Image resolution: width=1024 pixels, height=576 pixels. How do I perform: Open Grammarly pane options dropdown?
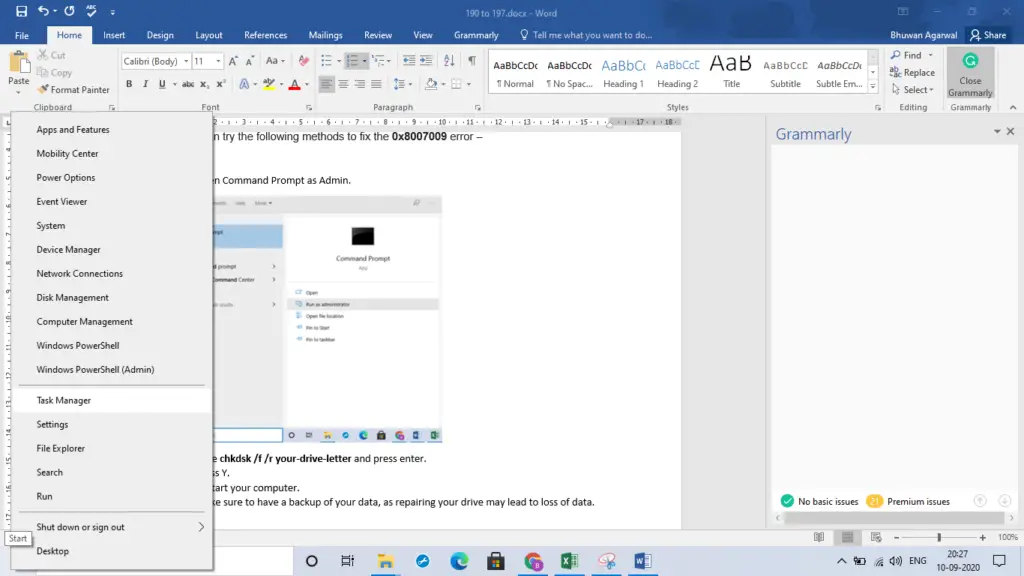point(997,131)
